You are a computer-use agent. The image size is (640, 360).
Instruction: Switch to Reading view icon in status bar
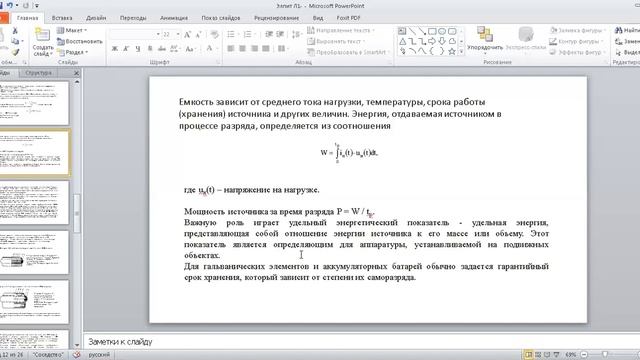(x=547, y=355)
